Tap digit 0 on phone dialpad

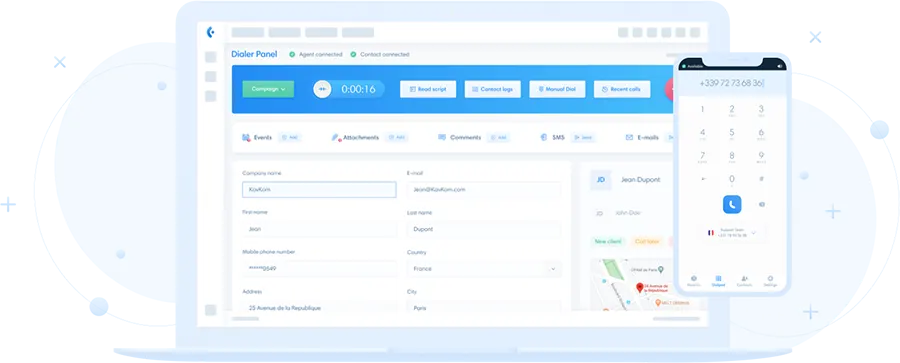732,180
